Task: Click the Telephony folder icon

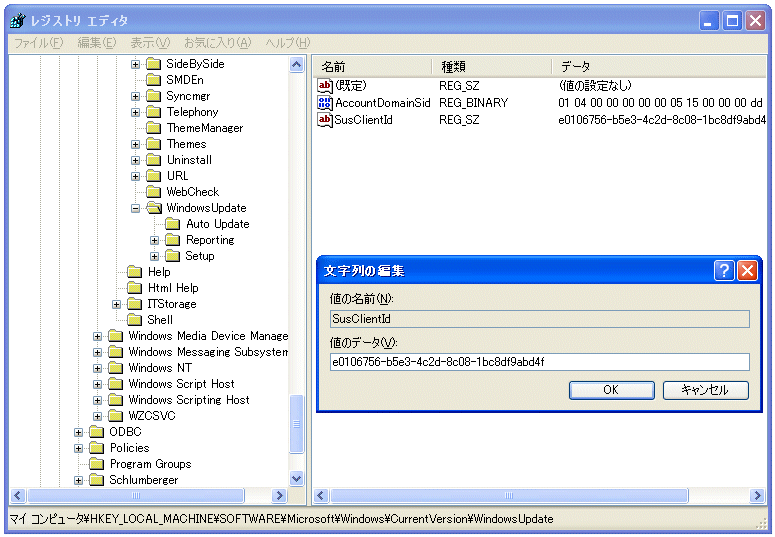Action: pyautogui.click(x=154, y=112)
